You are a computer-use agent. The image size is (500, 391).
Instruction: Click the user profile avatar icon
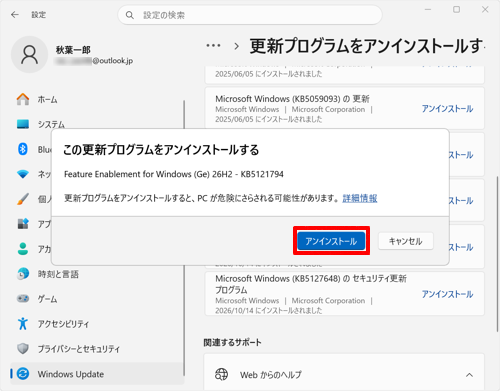click(30, 55)
